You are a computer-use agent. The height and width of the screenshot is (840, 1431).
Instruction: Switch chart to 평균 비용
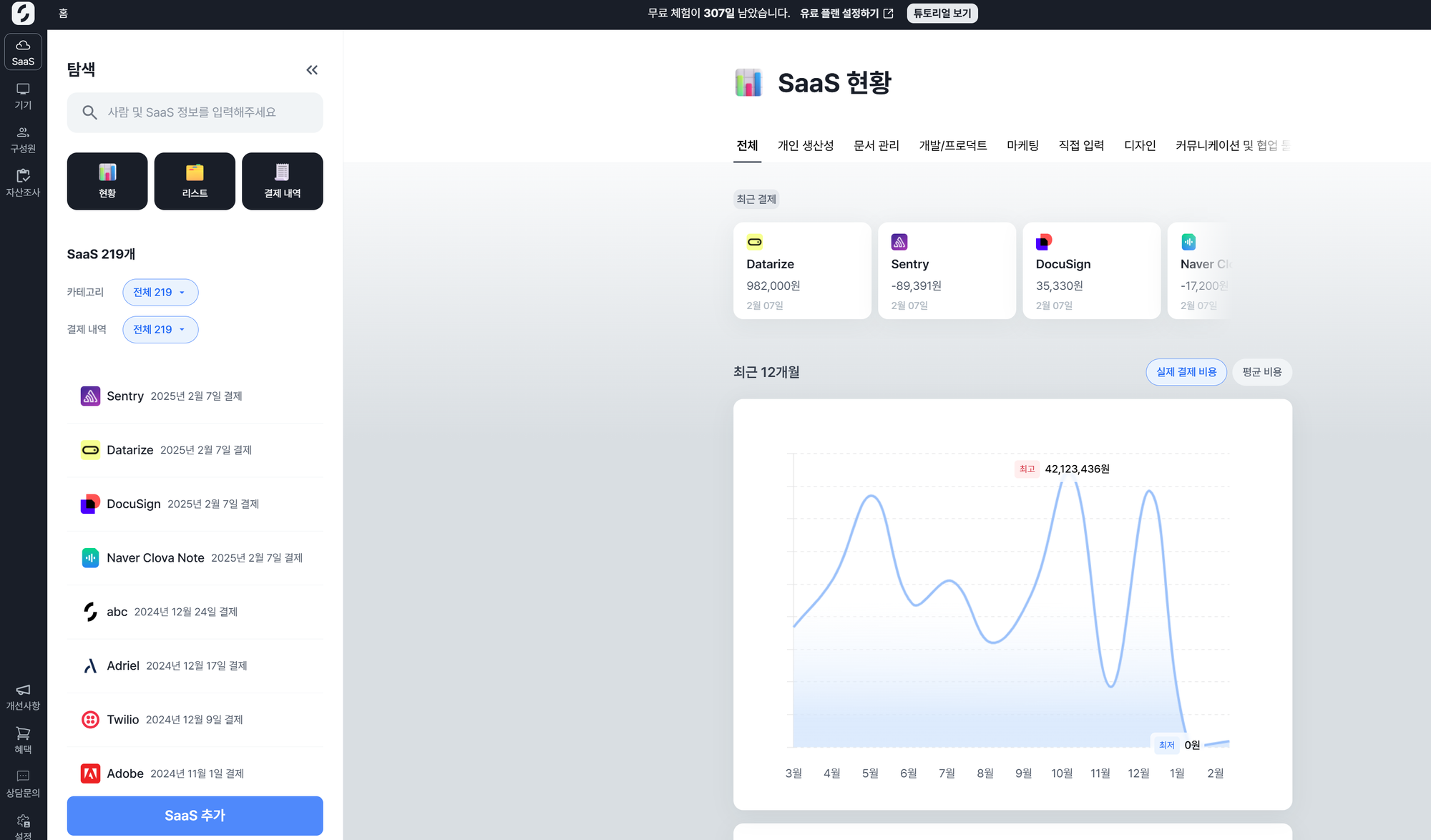(1261, 372)
